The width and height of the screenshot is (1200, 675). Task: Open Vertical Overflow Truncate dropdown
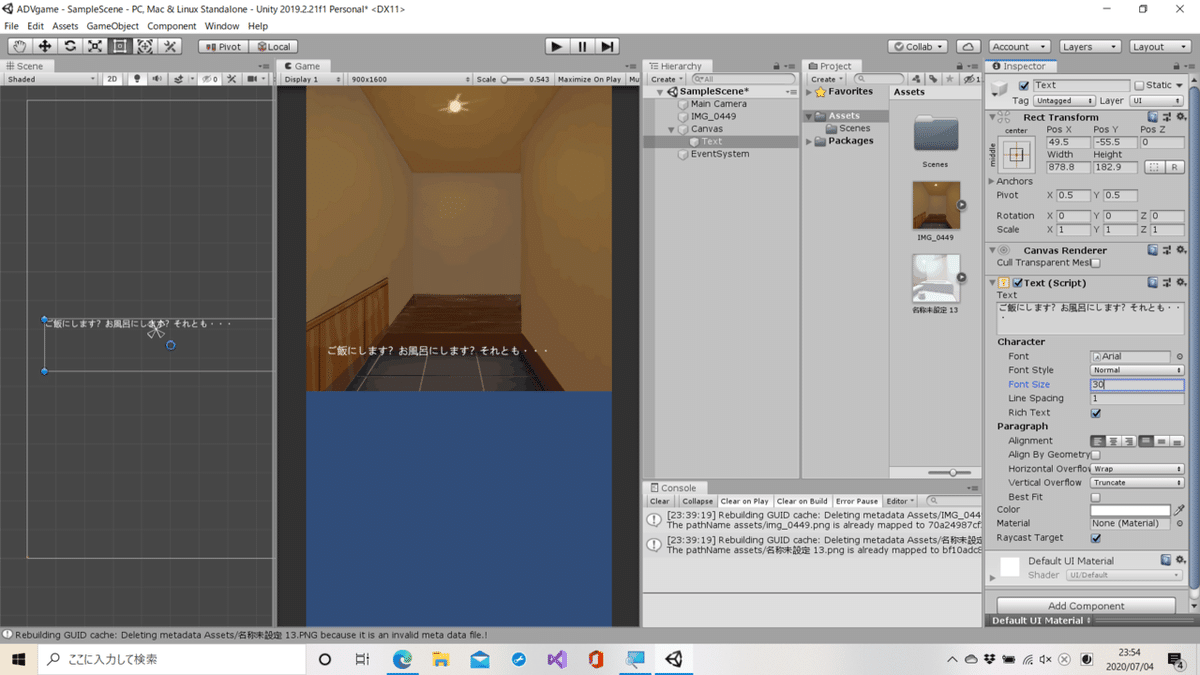1137,482
